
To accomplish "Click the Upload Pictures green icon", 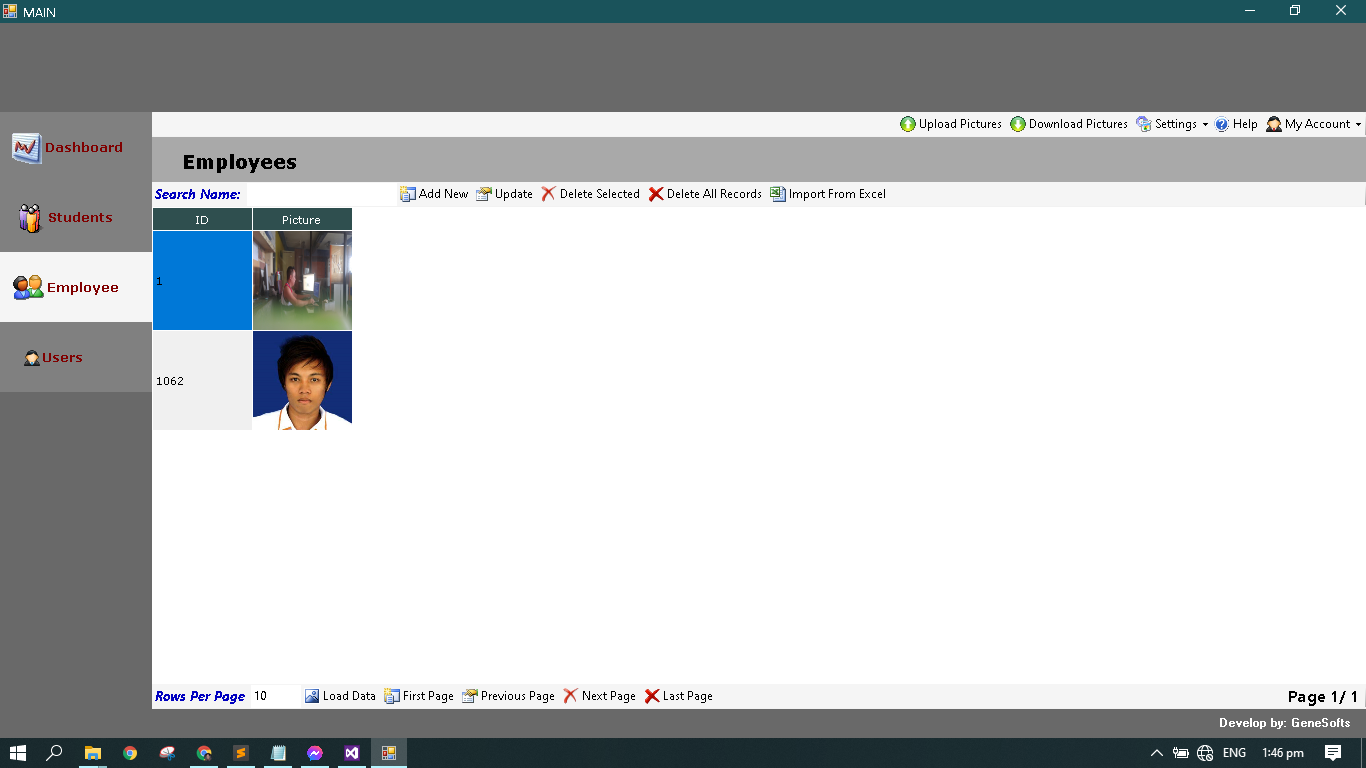I will coord(908,124).
